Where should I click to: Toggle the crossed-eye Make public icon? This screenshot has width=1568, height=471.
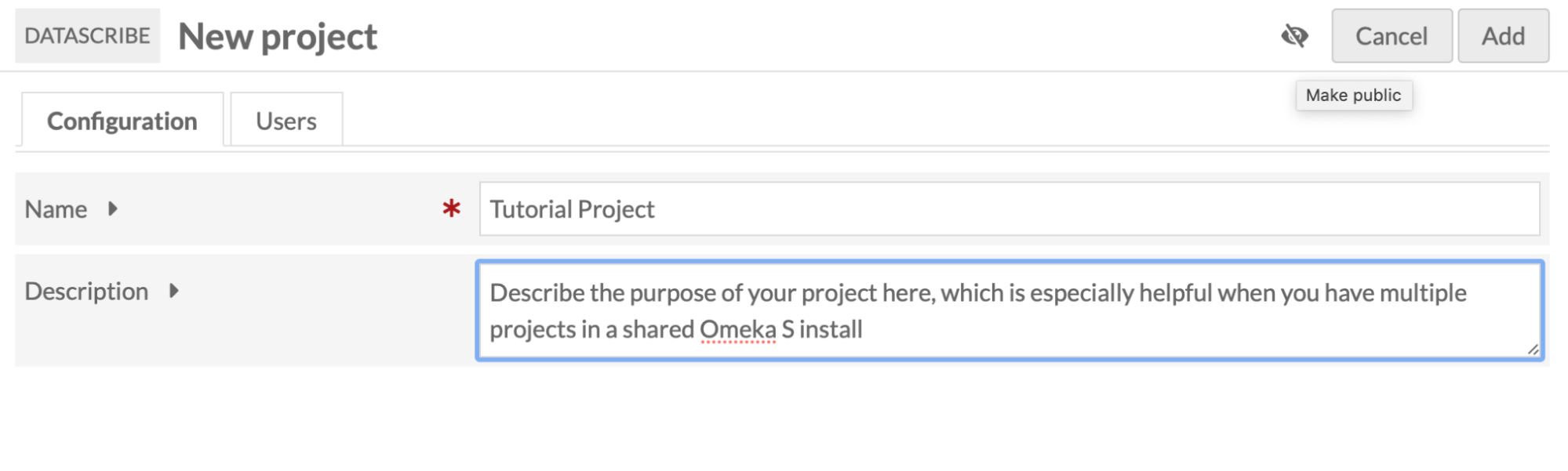coord(1294,35)
